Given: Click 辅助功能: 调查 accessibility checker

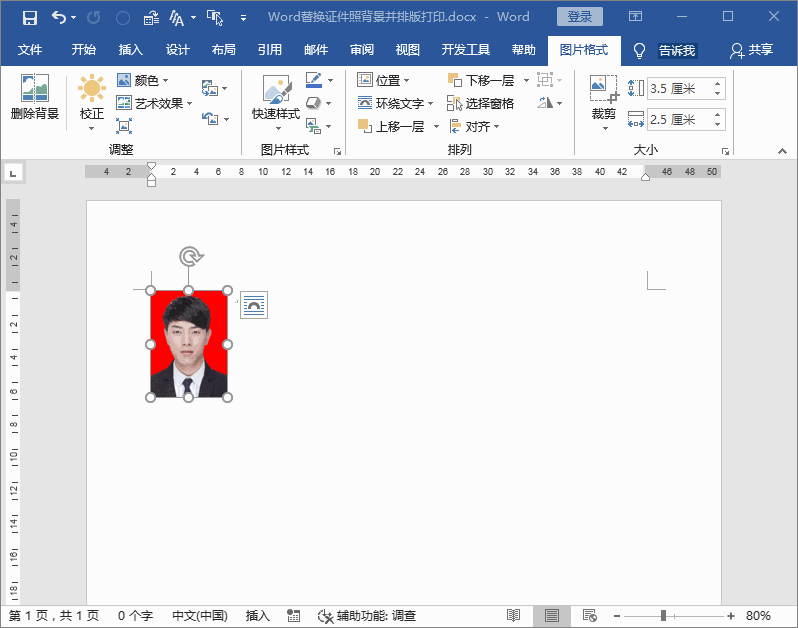Looking at the screenshot, I should click(x=367, y=616).
